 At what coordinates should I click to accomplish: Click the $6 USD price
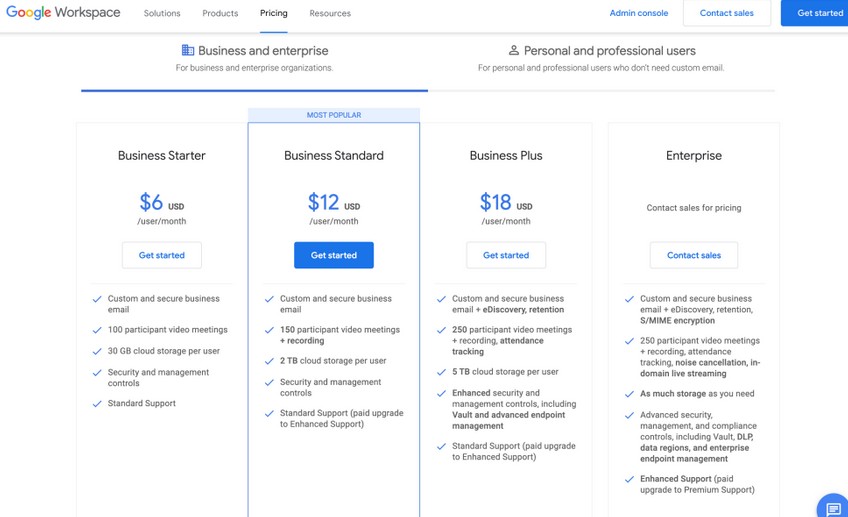pos(162,203)
